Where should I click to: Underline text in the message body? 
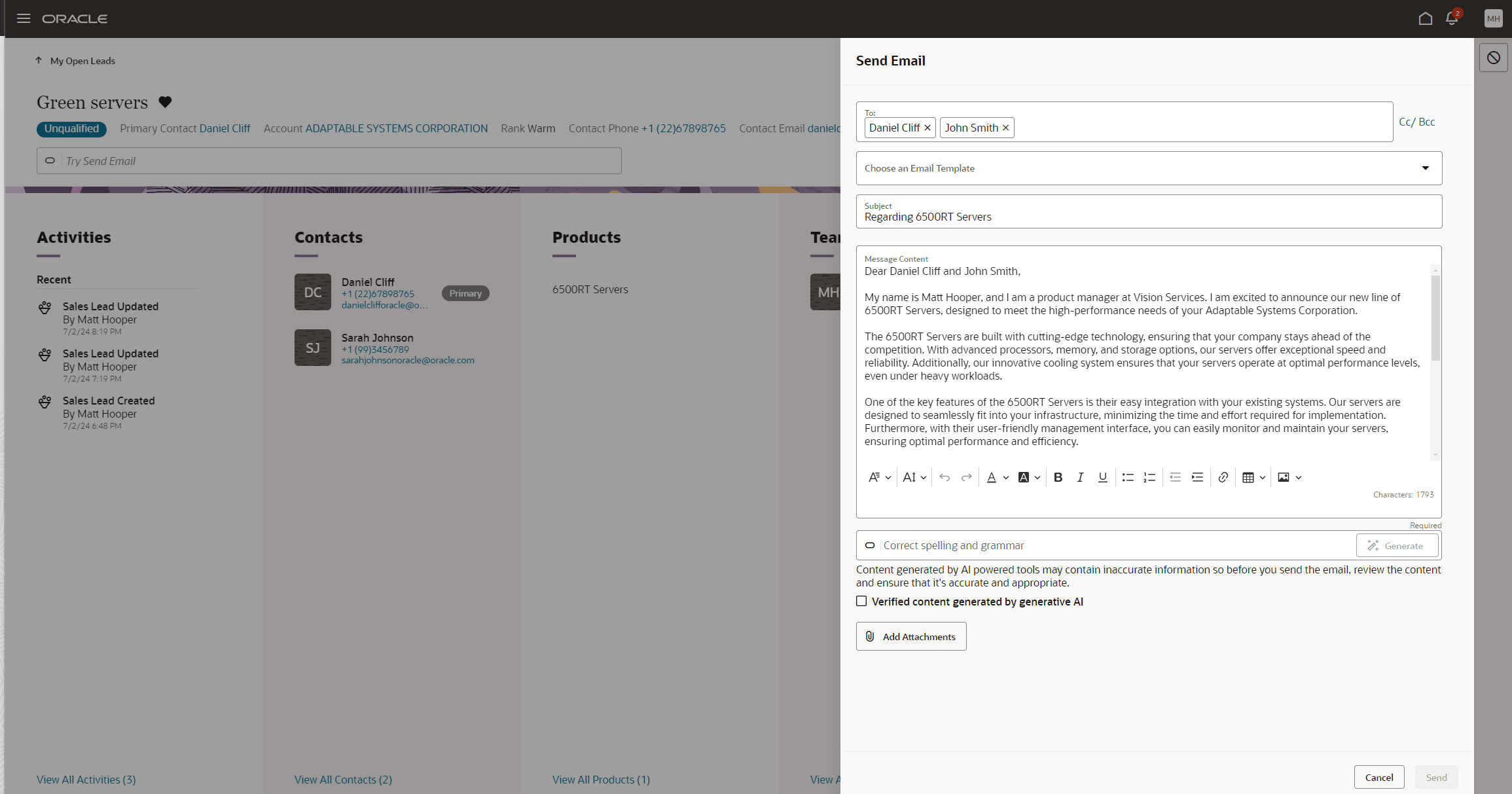[x=1103, y=477]
